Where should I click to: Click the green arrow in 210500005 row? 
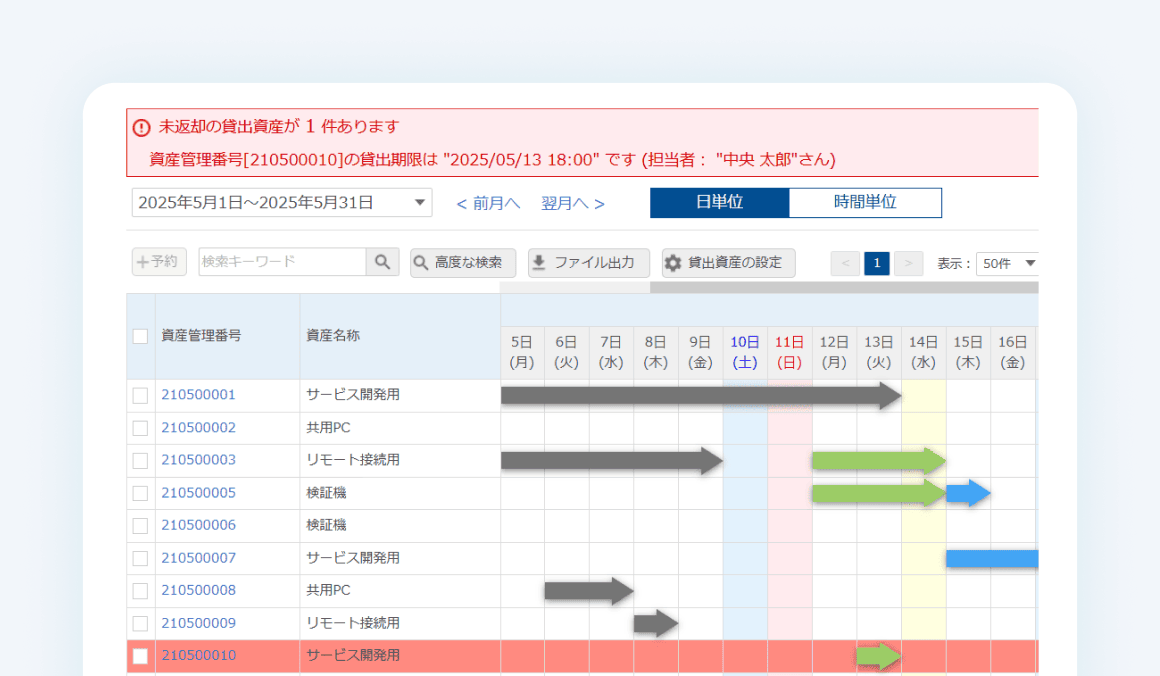[x=878, y=493]
